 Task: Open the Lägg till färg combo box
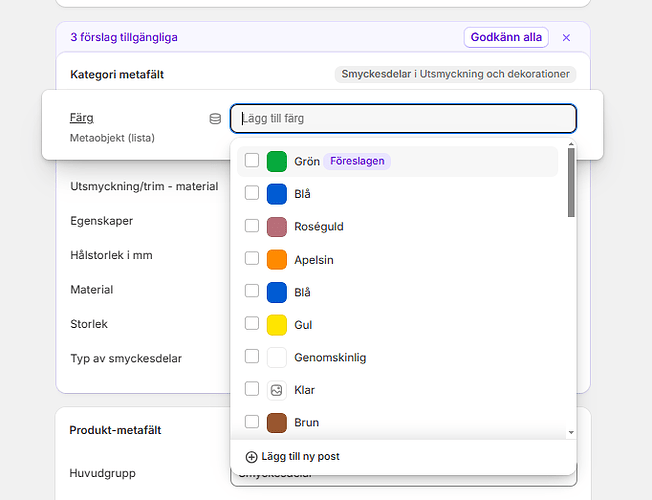click(x=403, y=118)
